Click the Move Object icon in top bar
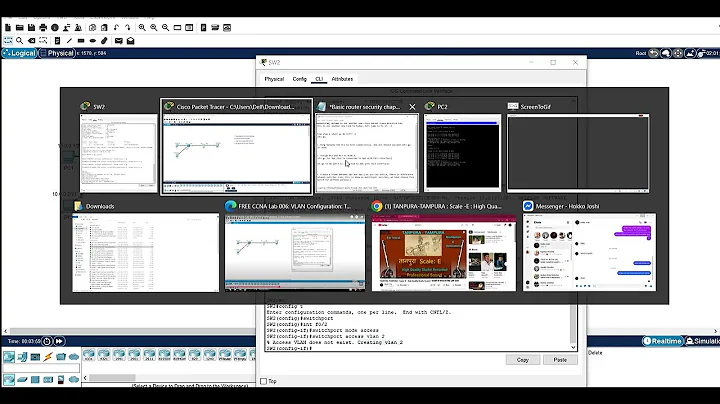 coord(678,53)
